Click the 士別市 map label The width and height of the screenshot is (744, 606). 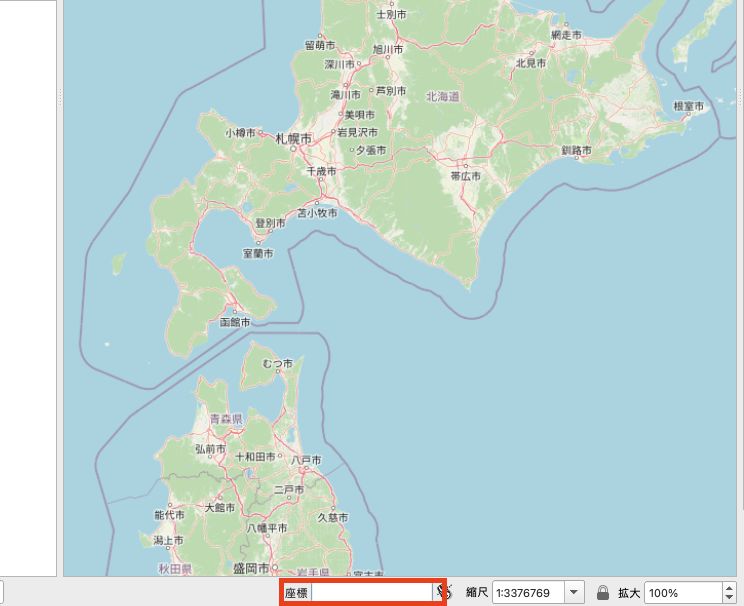tap(391, 15)
